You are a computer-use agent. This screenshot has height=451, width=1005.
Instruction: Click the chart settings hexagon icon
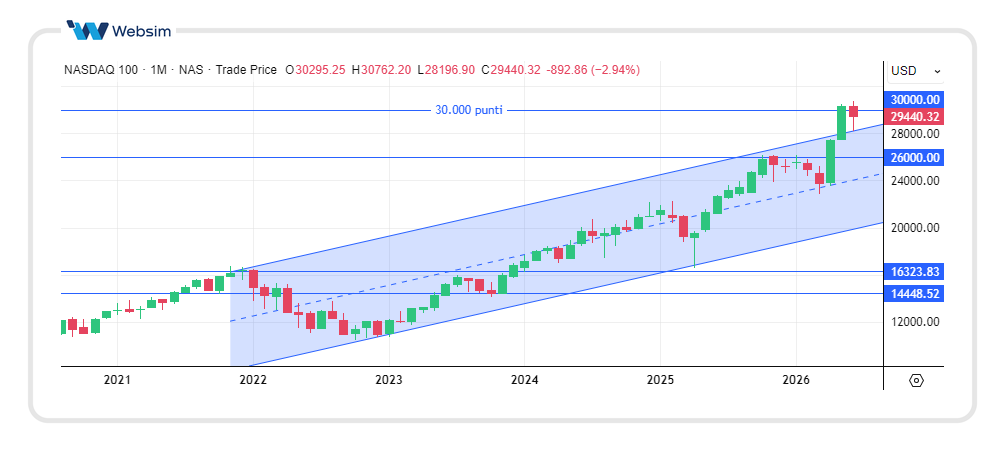(917, 380)
